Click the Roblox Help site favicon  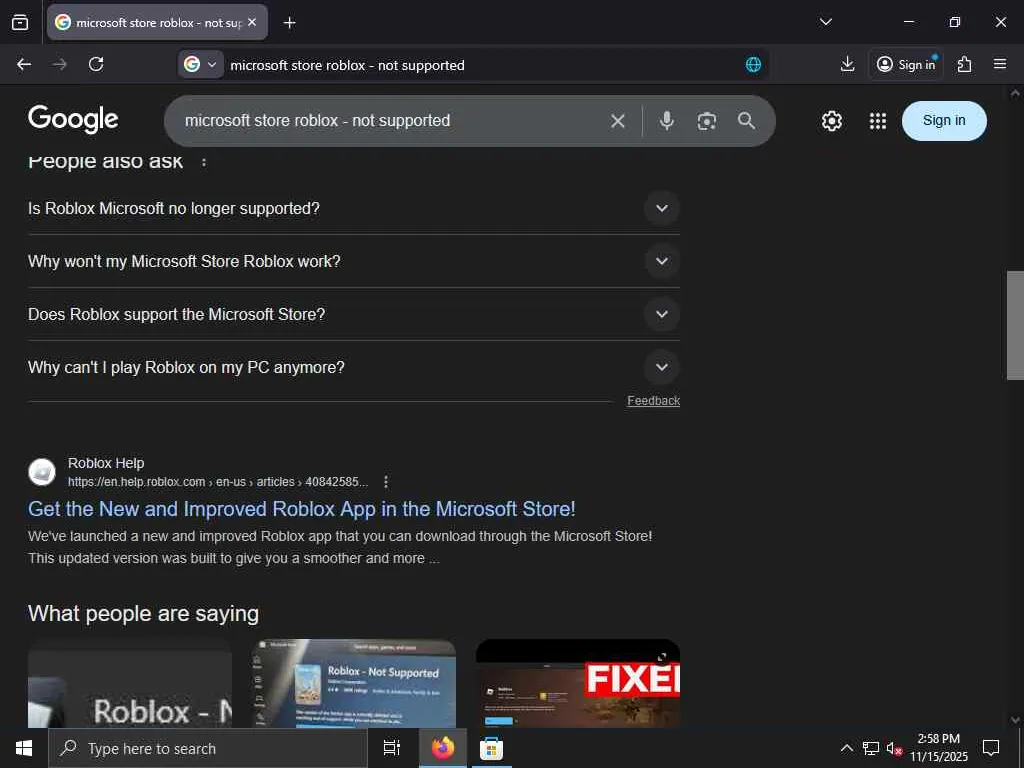click(42, 472)
